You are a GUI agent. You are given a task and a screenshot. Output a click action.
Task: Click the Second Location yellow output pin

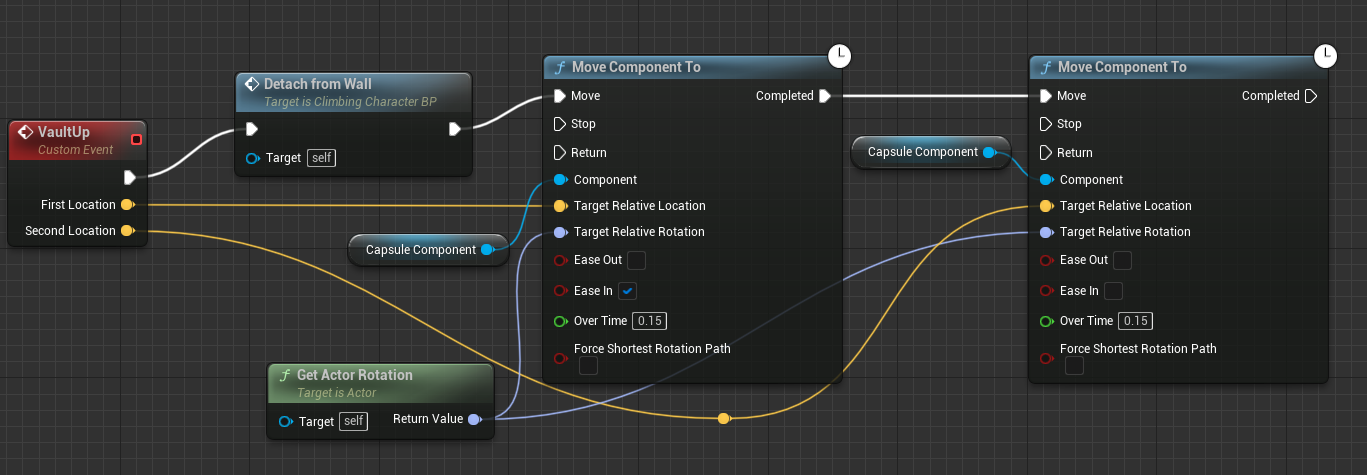click(x=127, y=231)
